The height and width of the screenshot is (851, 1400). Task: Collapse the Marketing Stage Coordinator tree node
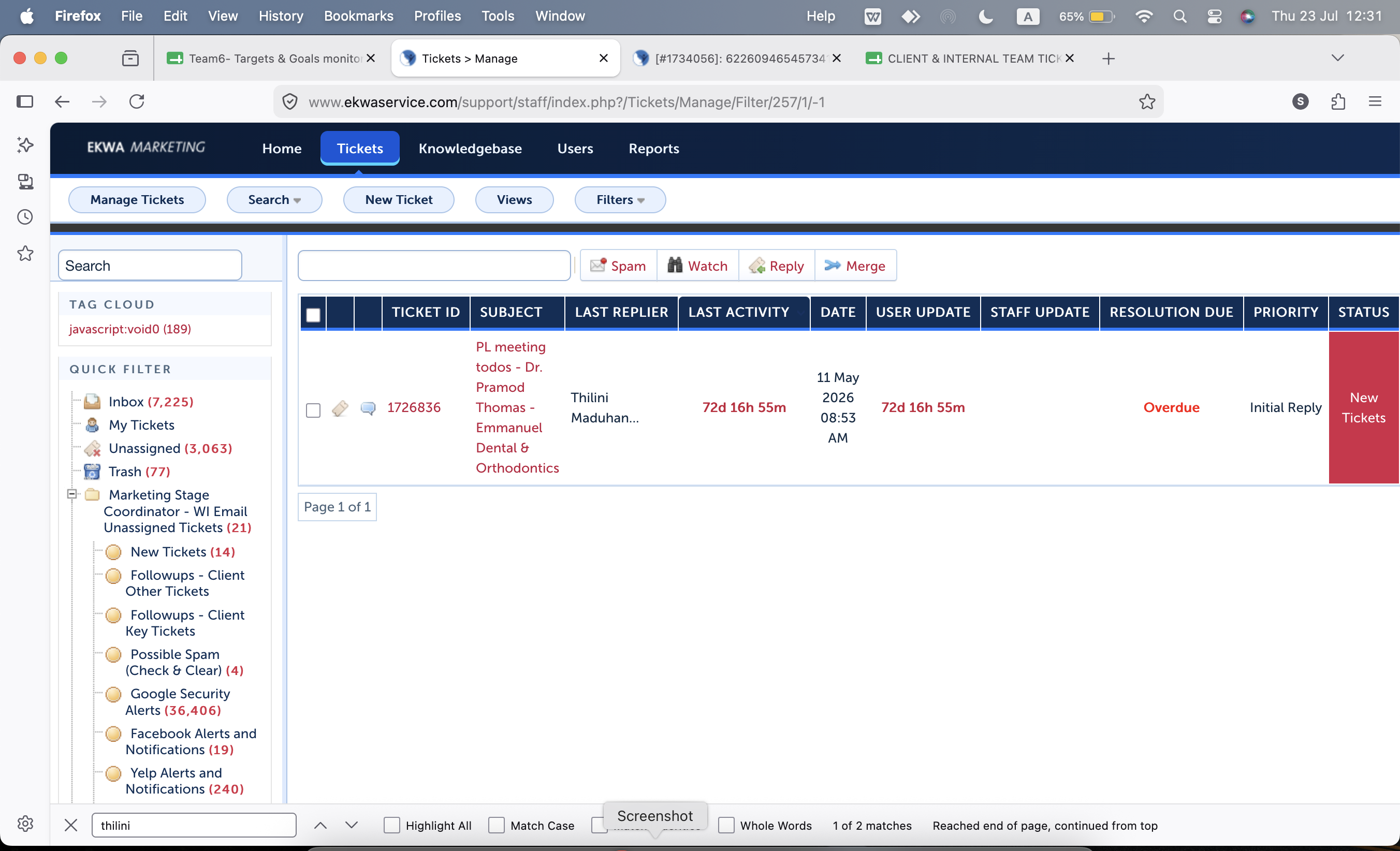(x=72, y=494)
